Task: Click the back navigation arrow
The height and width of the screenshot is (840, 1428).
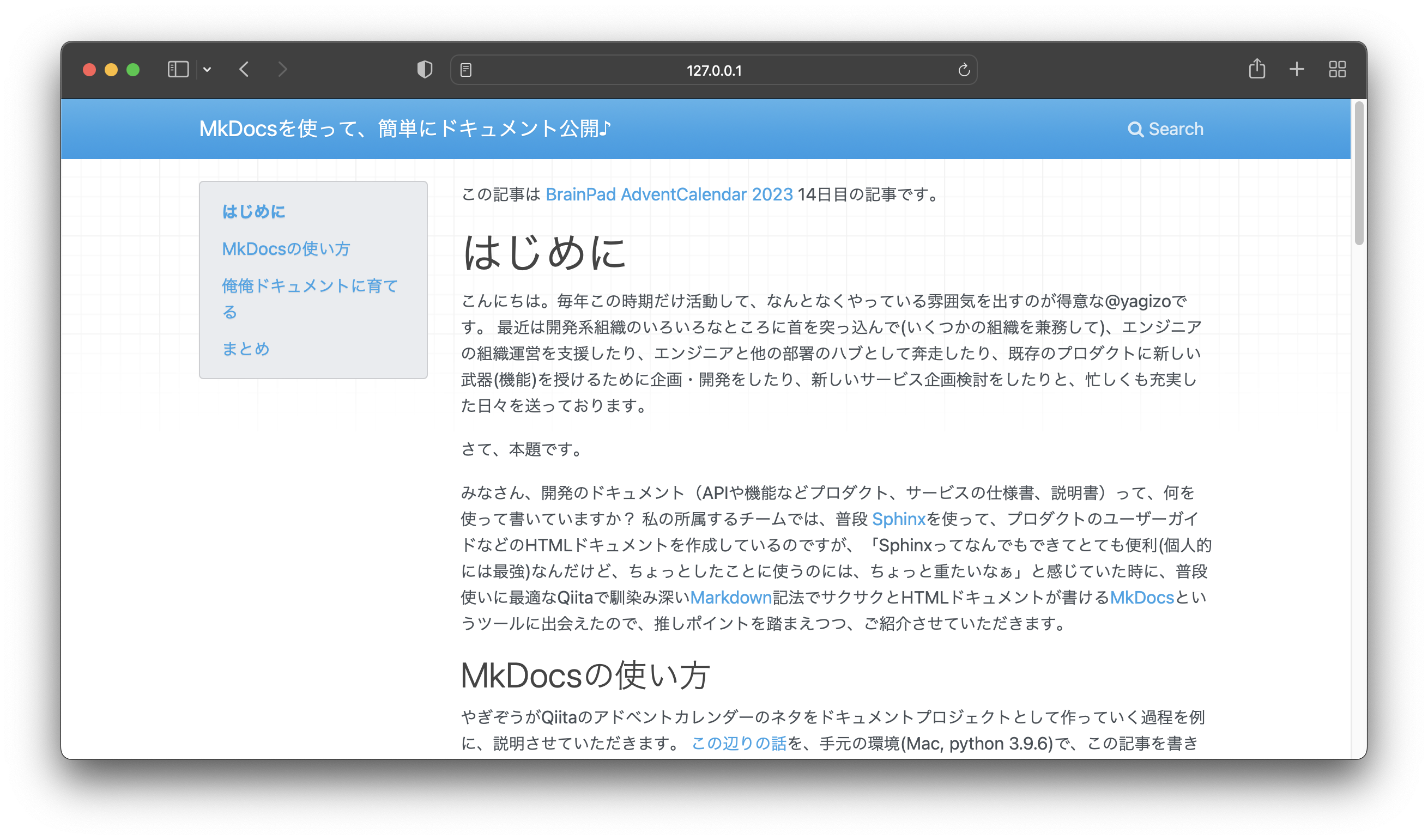Action: 244,69
